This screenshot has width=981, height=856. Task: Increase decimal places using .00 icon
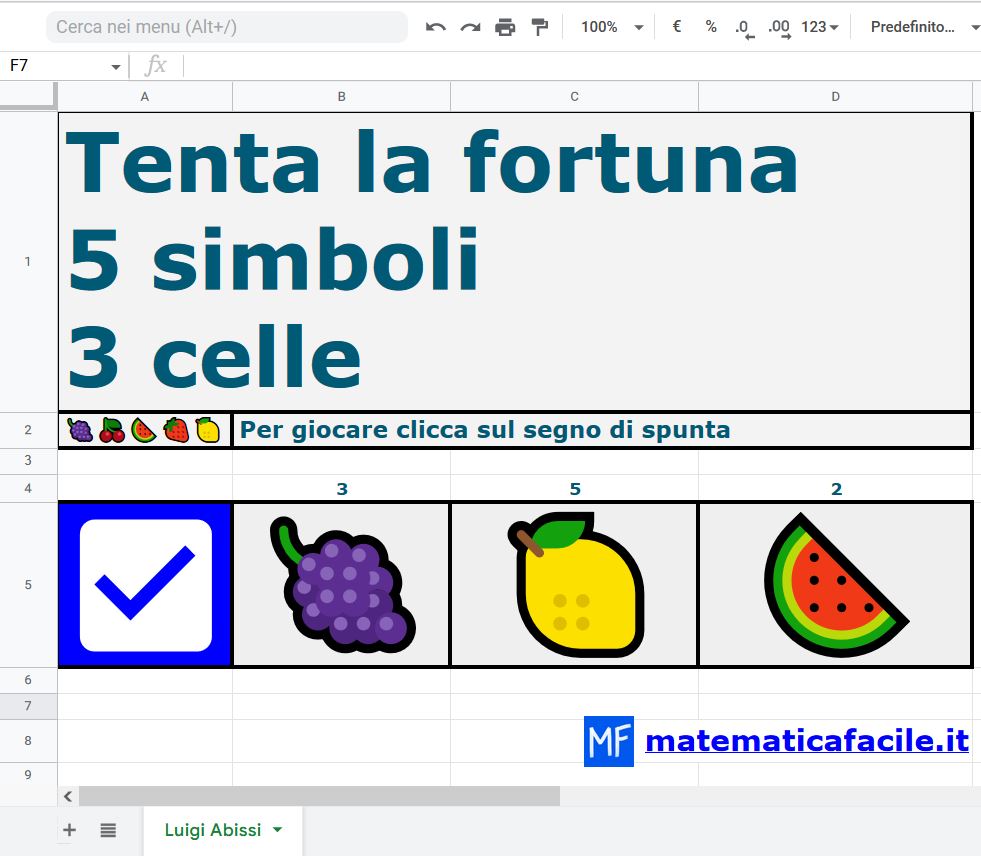(777, 27)
